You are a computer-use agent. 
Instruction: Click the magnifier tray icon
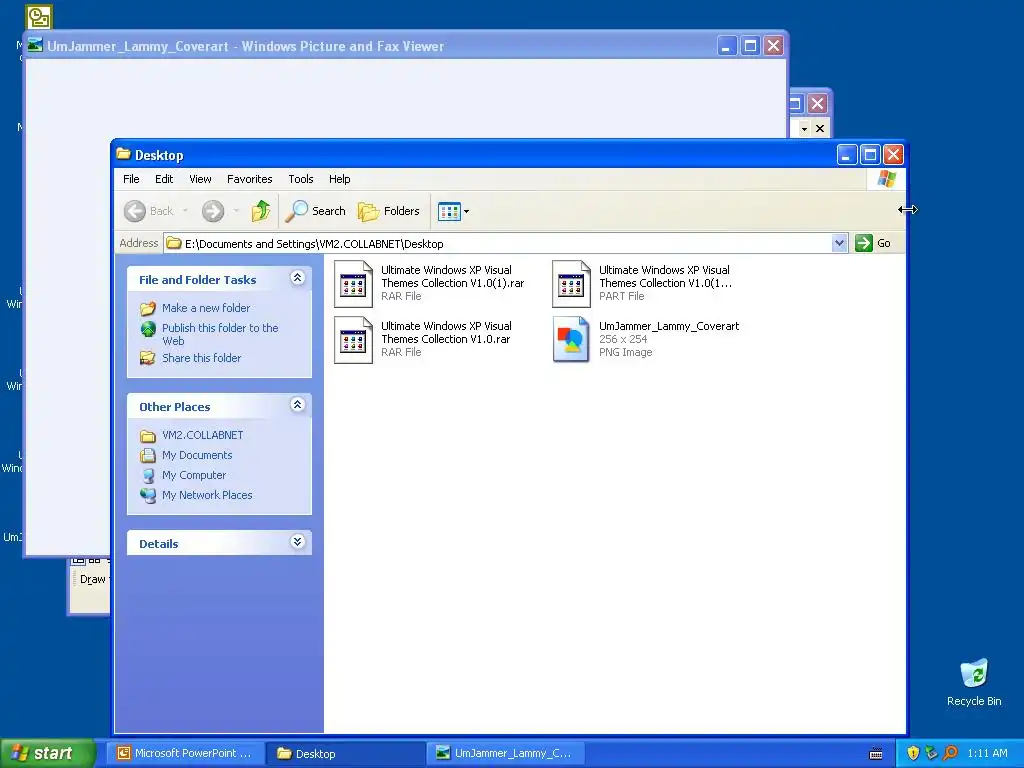(x=950, y=753)
